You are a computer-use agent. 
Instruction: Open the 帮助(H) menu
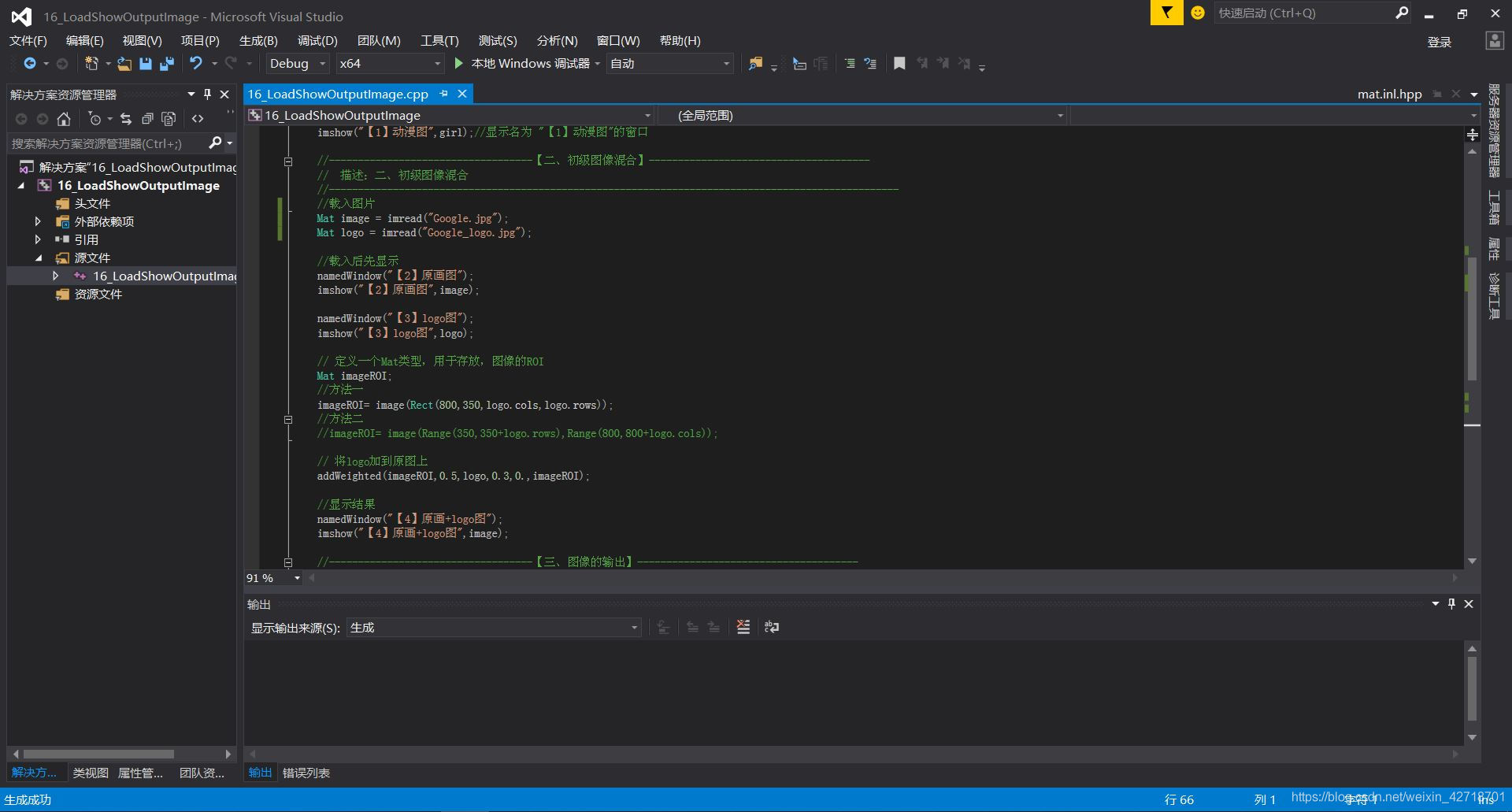(x=680, y=40)
